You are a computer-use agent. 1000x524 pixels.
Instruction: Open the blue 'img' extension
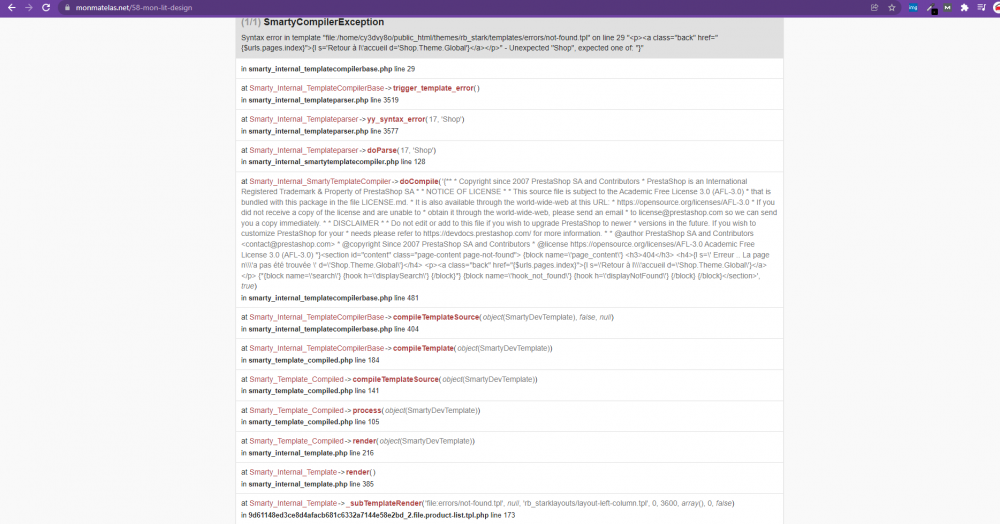pos(913,8)
